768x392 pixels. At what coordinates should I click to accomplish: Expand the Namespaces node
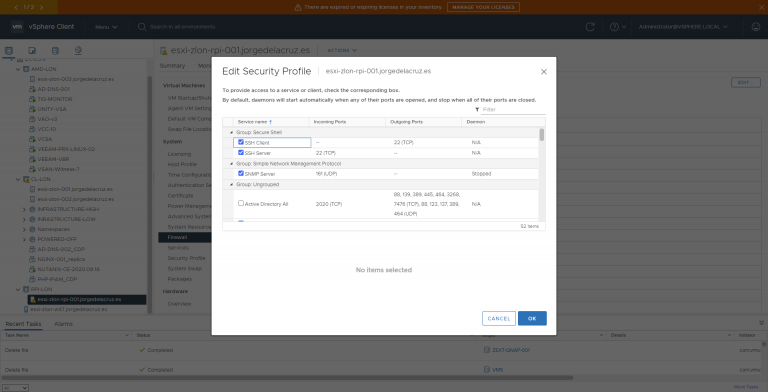pos(24,229)
